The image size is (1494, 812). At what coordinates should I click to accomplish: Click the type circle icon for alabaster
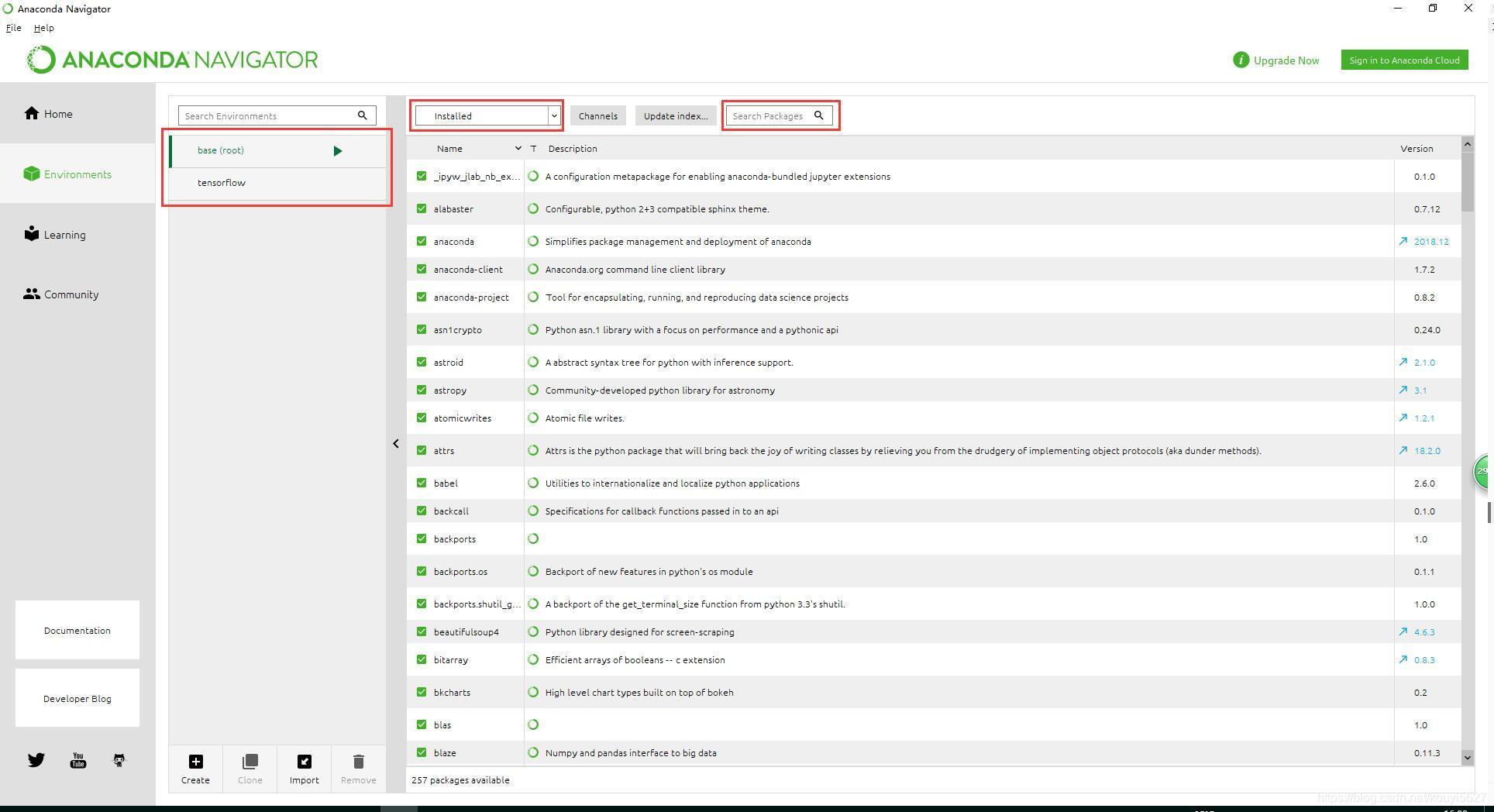coord(533,209)
